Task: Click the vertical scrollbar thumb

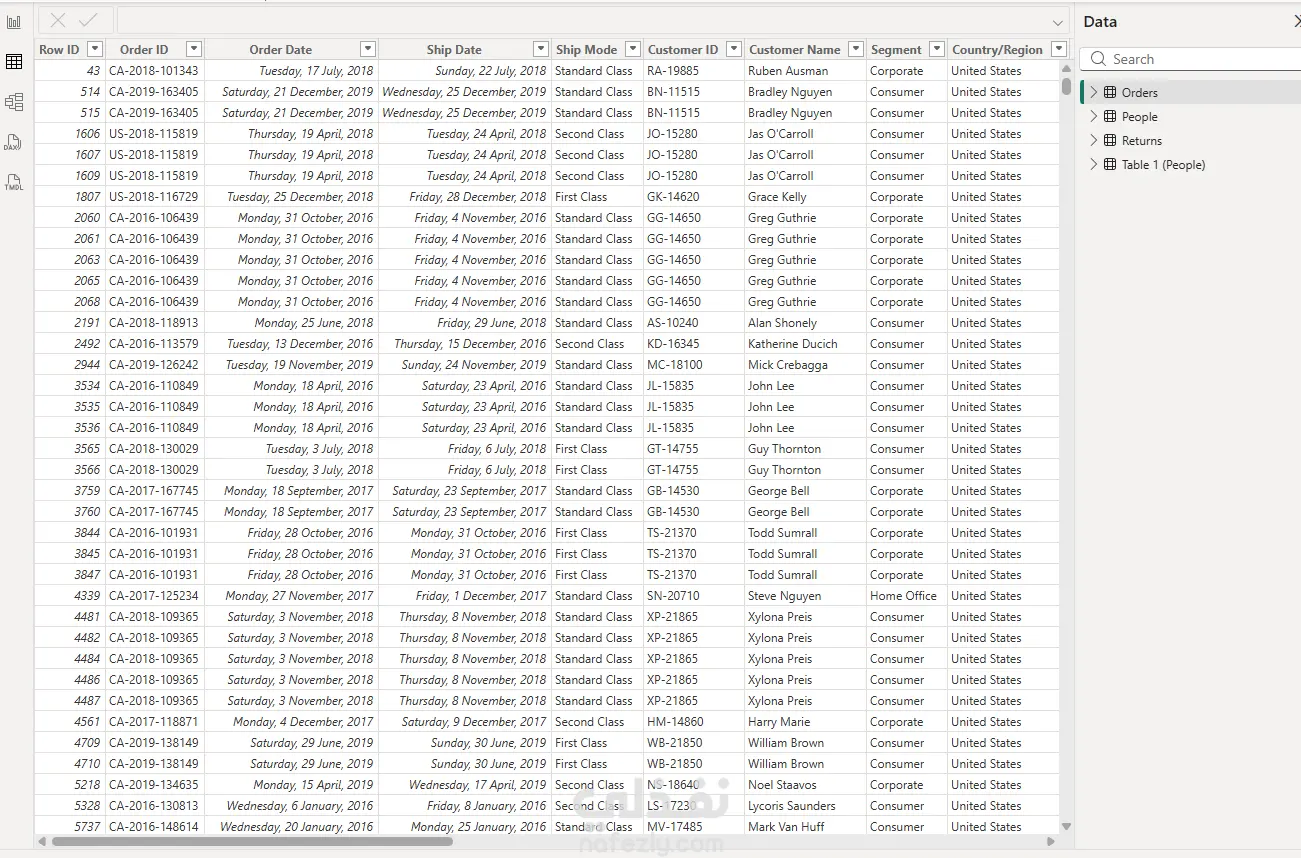Action: (x=1066, y=86)
